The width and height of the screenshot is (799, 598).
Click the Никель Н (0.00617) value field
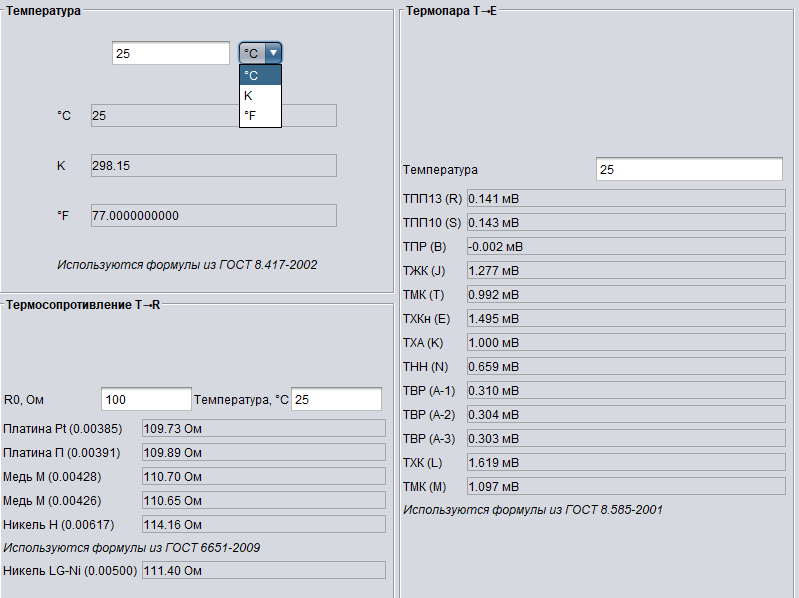click(x=263, y=524)
